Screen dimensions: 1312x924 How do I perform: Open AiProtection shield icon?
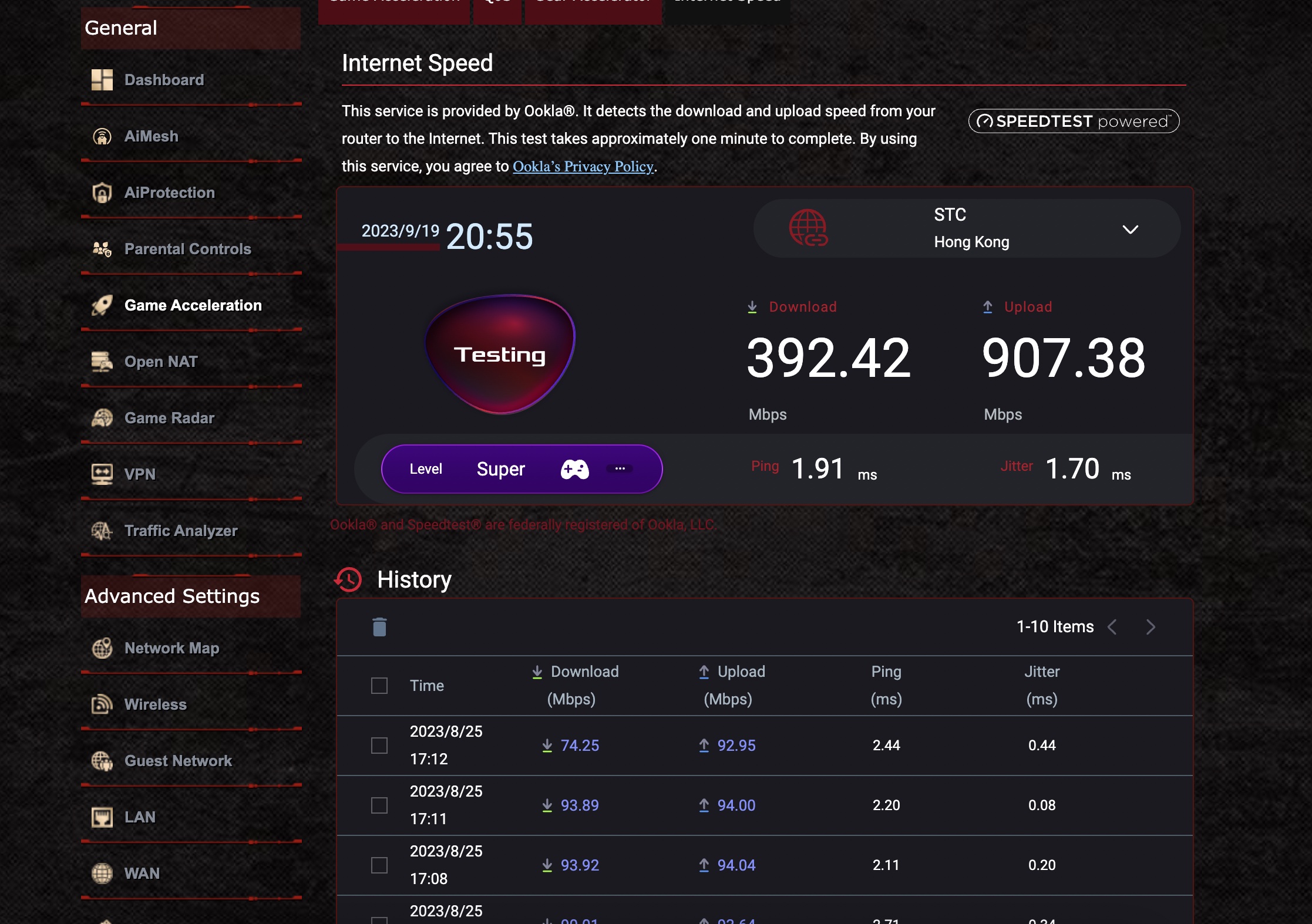tap(102, 193)
